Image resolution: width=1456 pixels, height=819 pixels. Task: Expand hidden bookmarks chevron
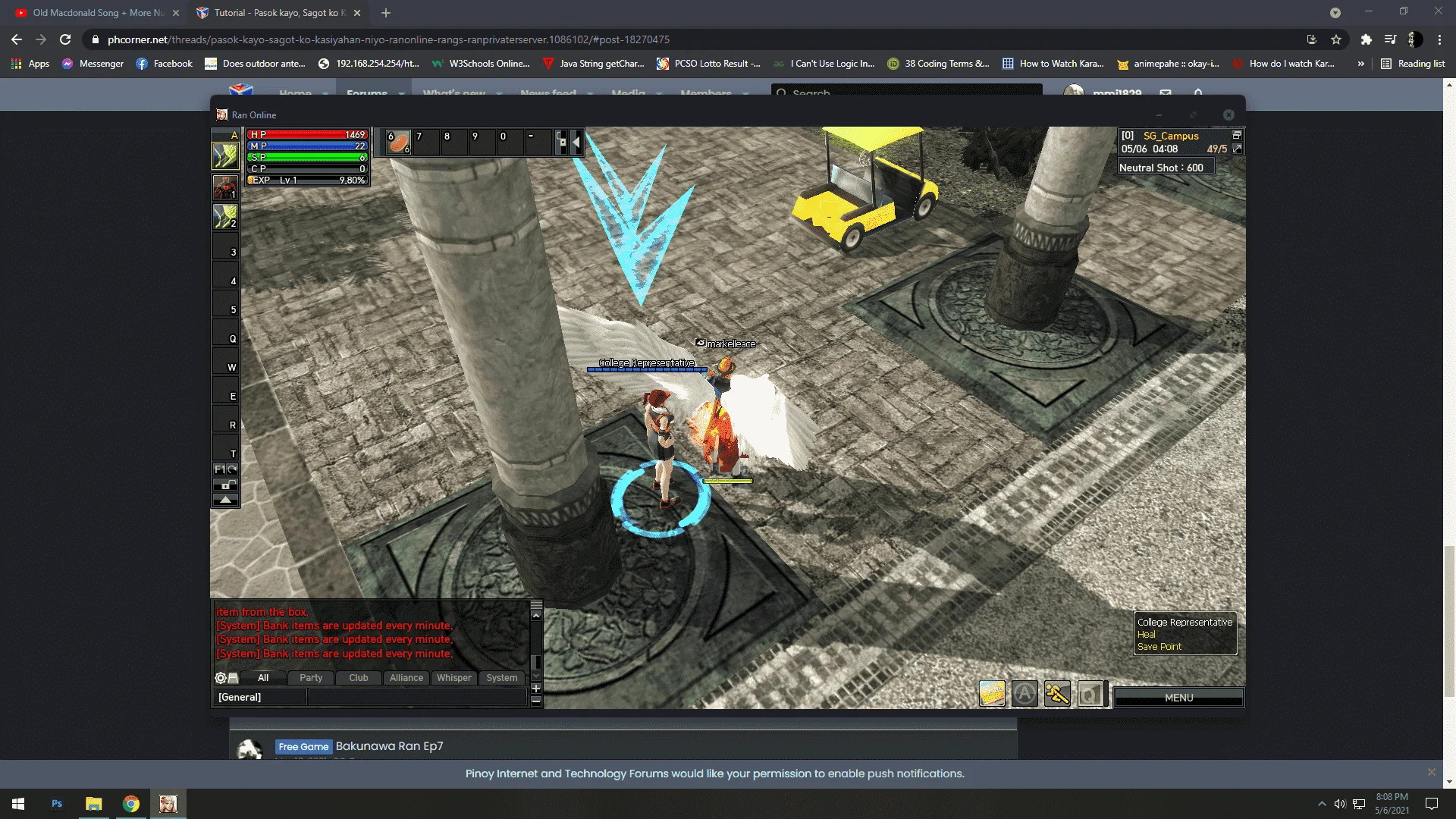[x=1360, y=64]
